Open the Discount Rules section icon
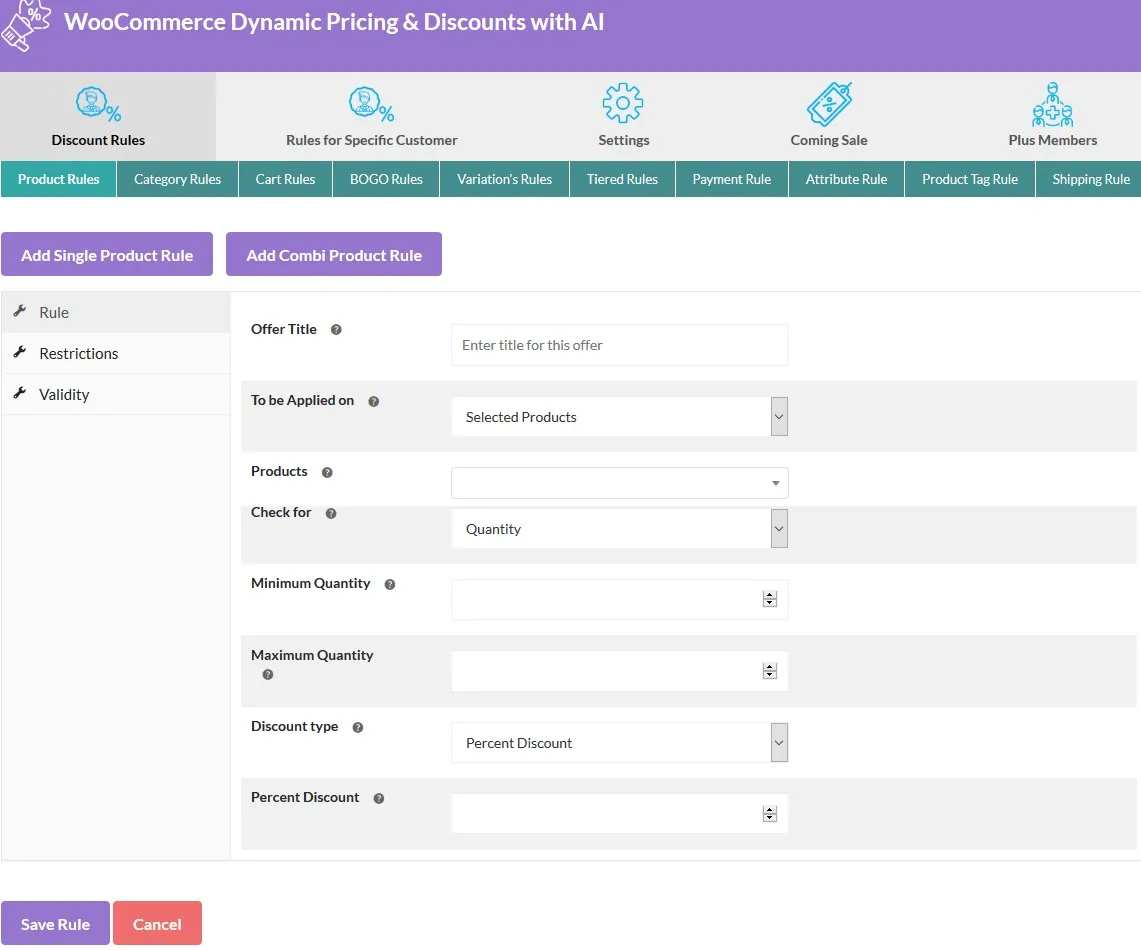Viewport: 1141px width, 951px height. tap(97, 104)
